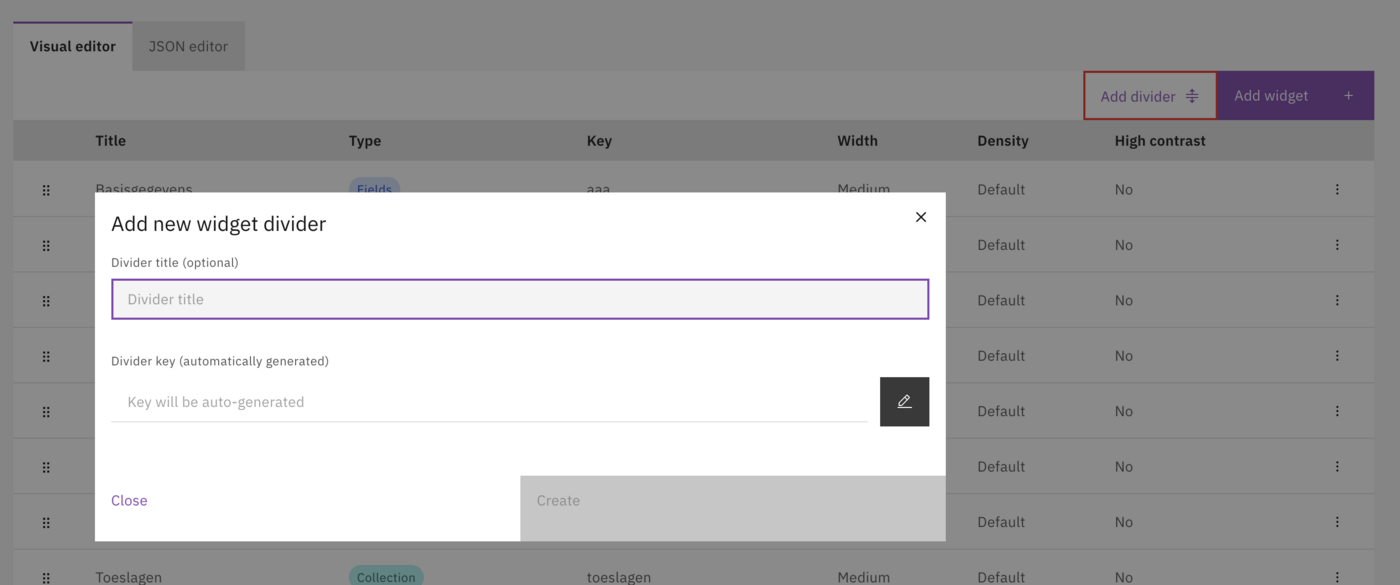
Task: Open the kebab menu on the second table row
Action: [x=1337, y=244]
